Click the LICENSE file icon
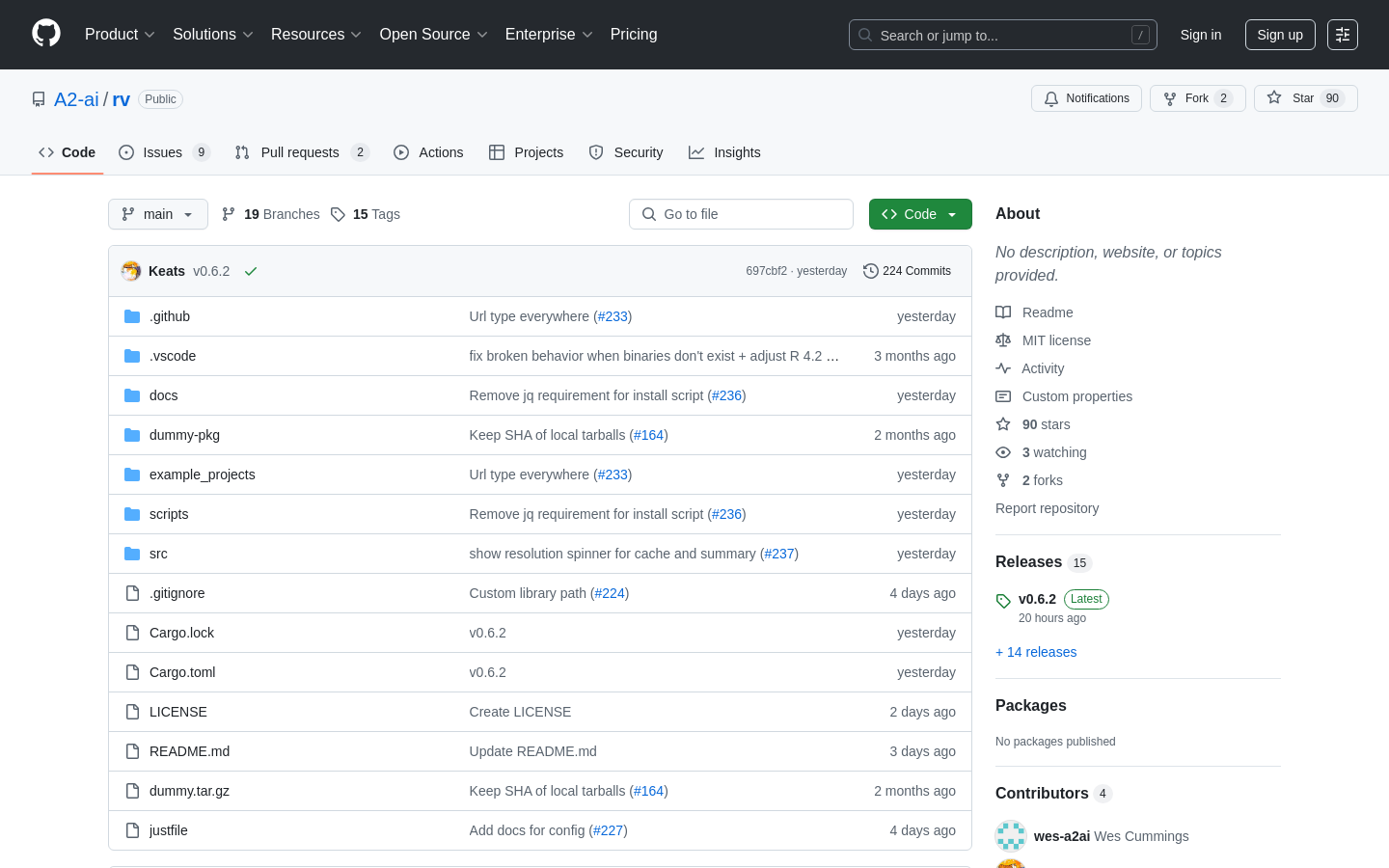 tap(132, 712)
